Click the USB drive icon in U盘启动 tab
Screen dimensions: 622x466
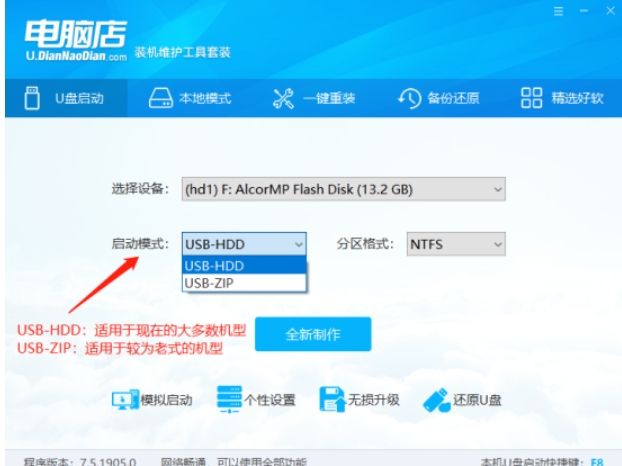click(32, 98)
